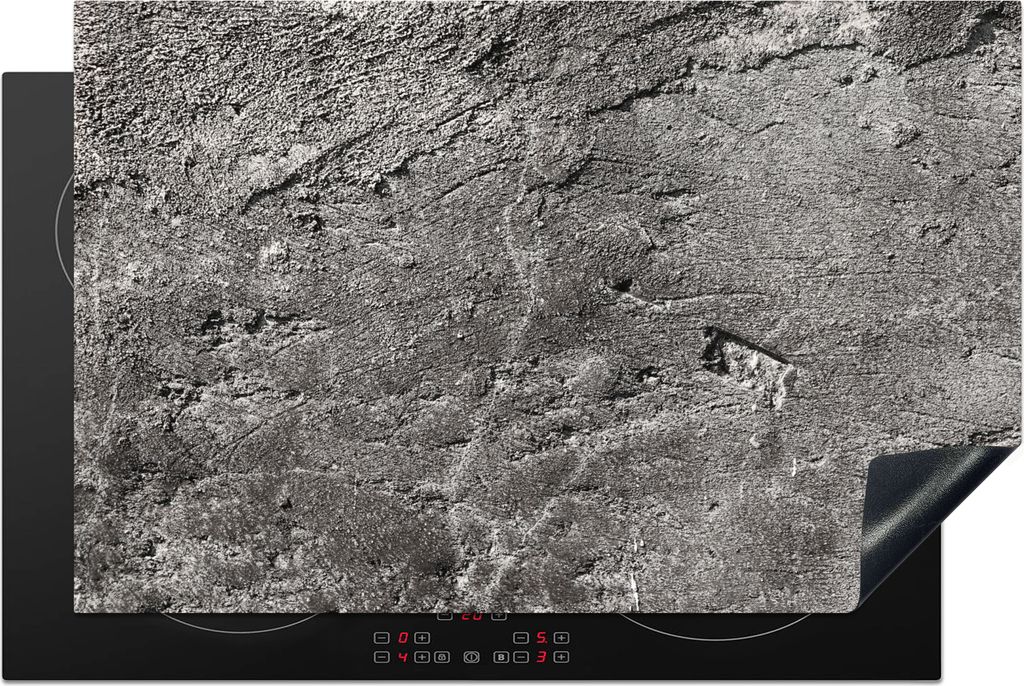
Task: Raise the zone showing level 5
Action: pos(561,638)
